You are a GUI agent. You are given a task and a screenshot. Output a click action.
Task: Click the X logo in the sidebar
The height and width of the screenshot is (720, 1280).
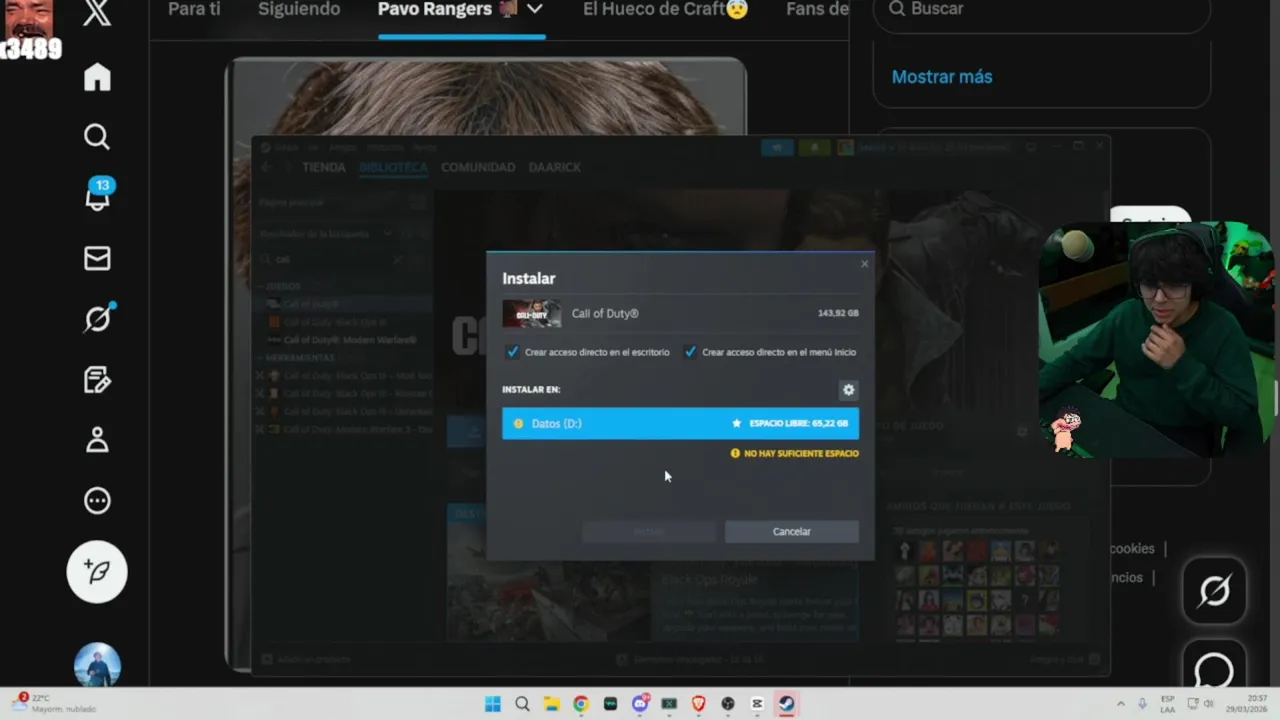(97, 13)
